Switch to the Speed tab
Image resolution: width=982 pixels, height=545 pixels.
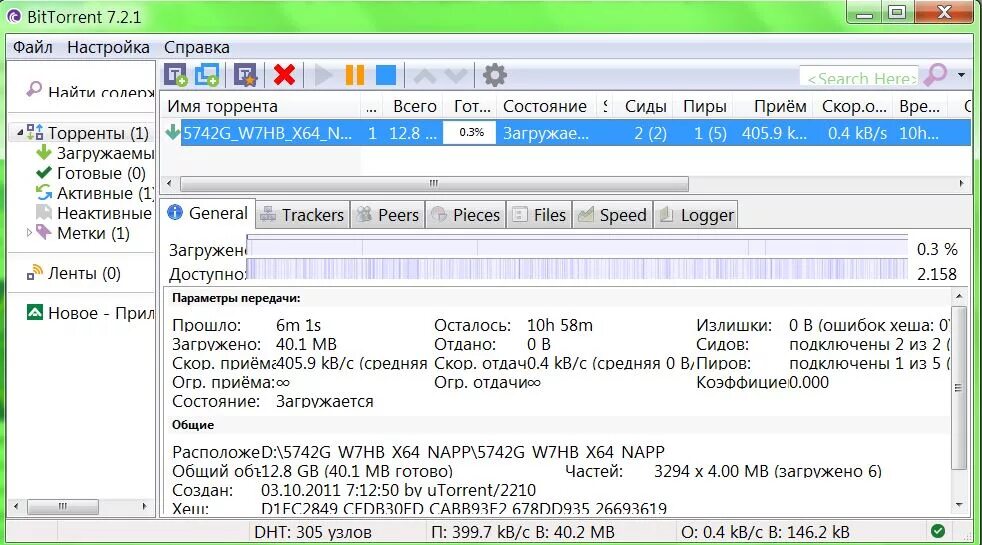point(612,215)
